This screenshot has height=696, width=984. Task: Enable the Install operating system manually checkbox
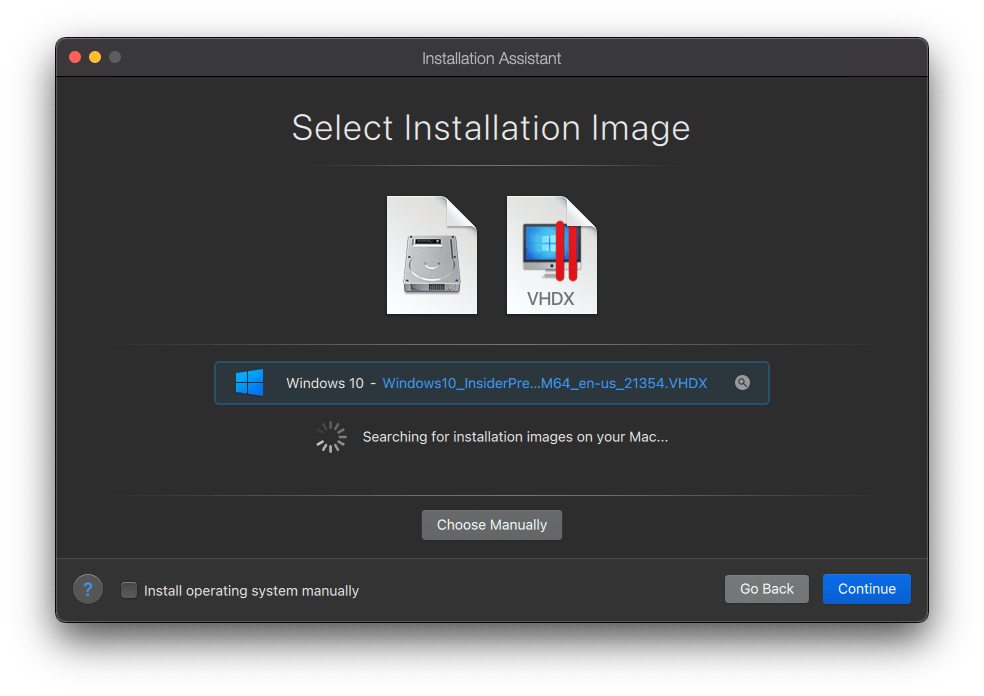point(129,590)
